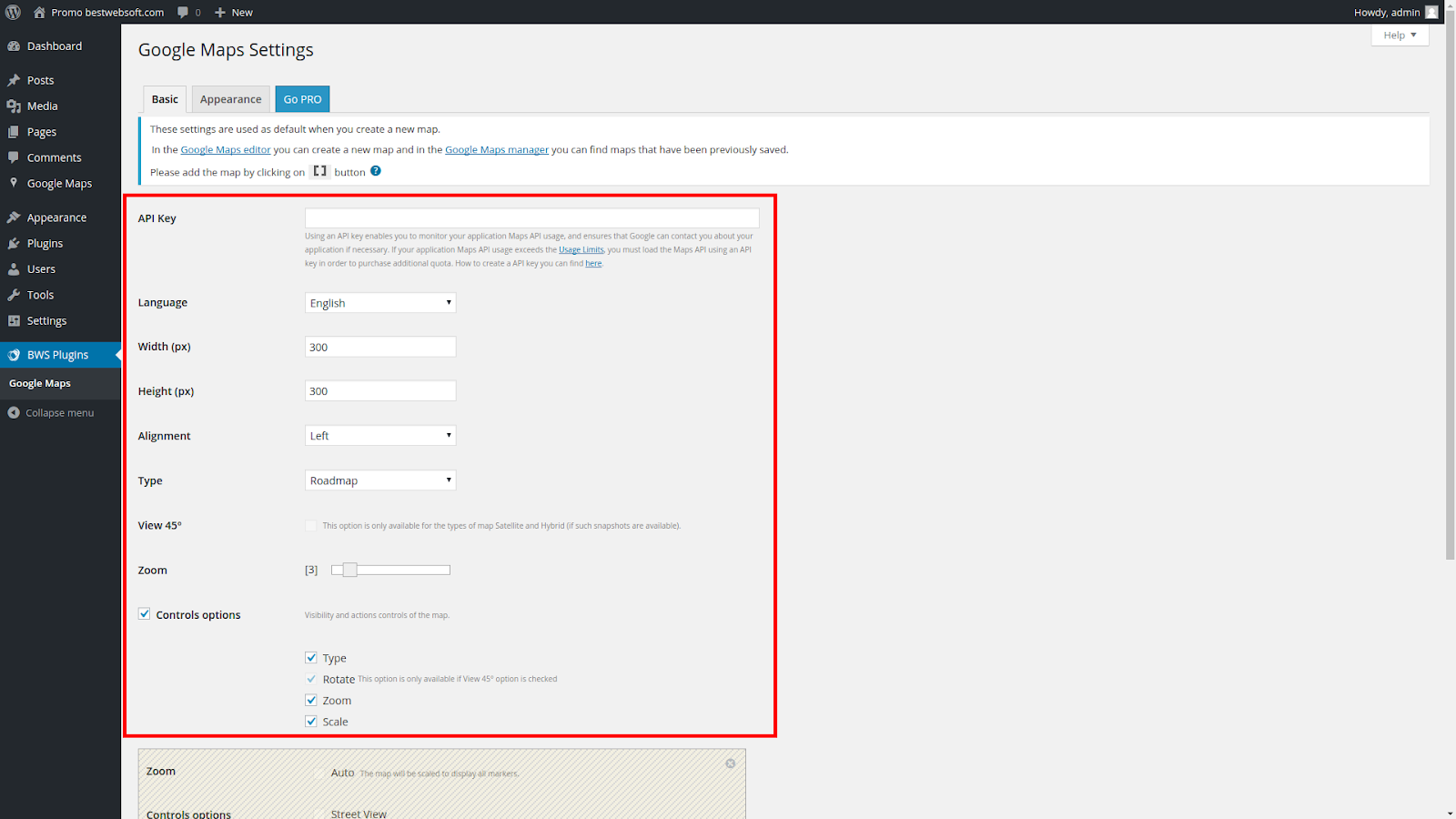This screenshot has height=819, width=1456.
Task: Click the Google Maps pin icon in sidebar
Action: [x=14, y=183]
